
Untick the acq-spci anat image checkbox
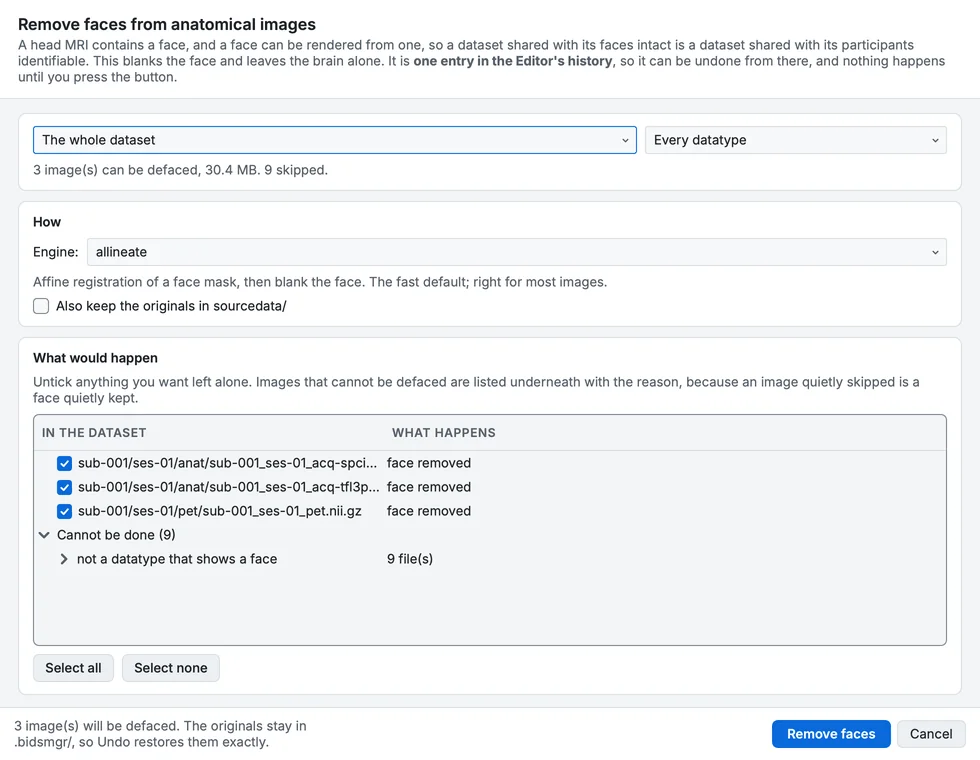(64, 463)
